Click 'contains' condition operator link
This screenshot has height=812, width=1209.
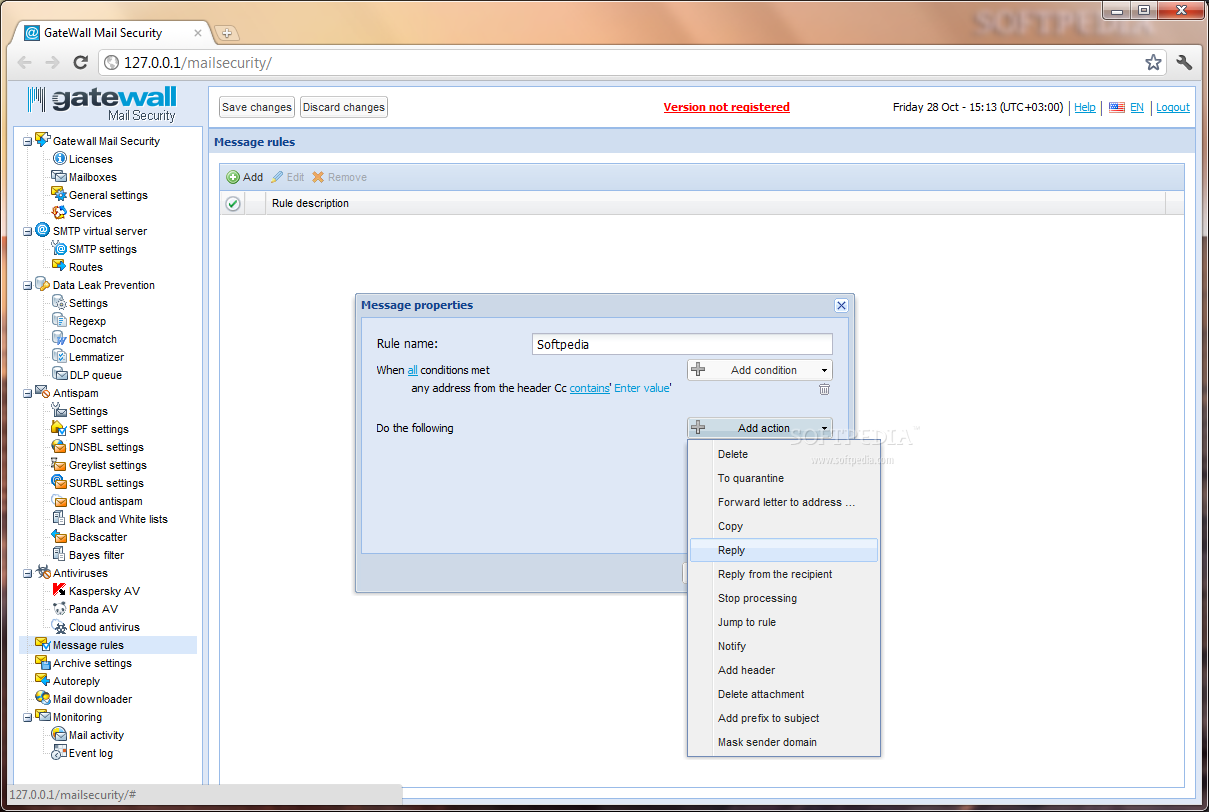(590, 388)
